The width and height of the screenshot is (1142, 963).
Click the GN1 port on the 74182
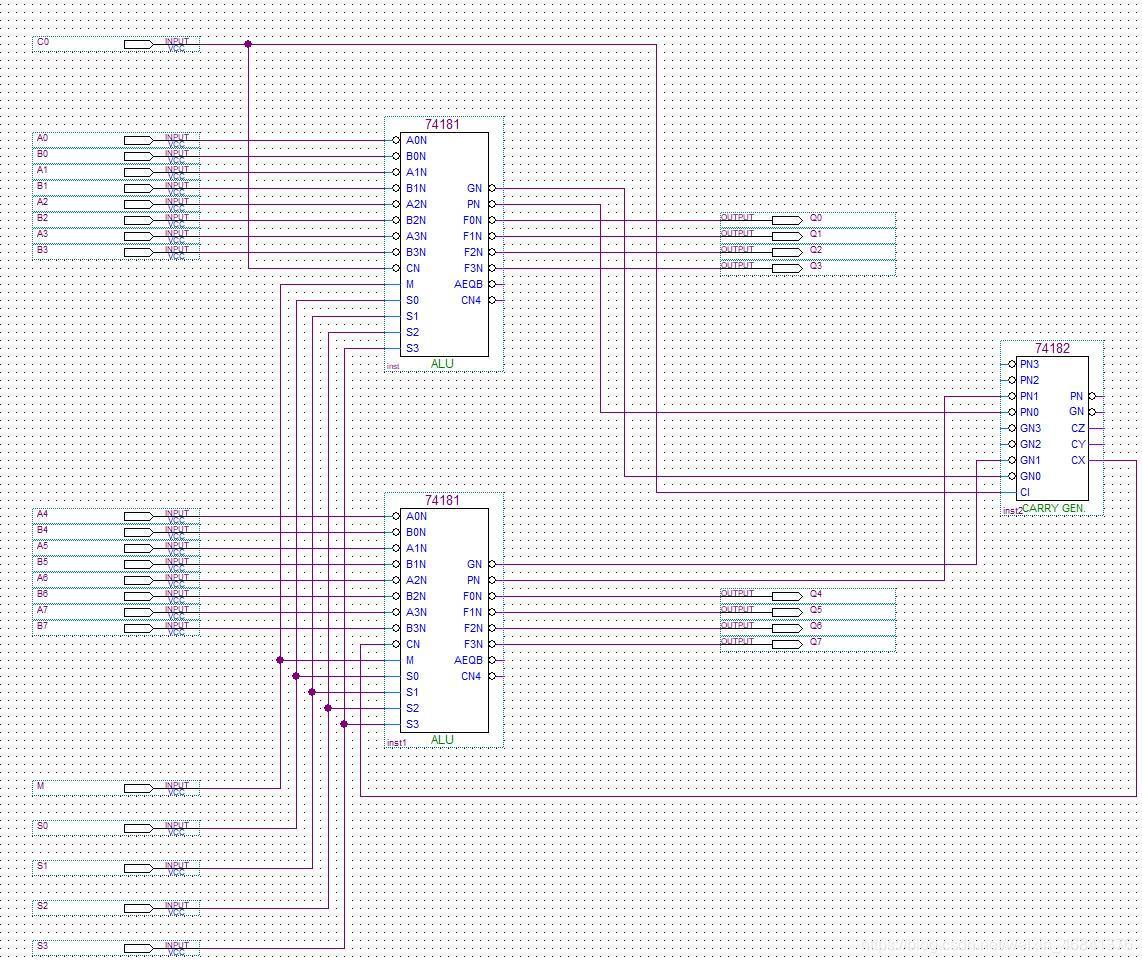(x=1030, y=460)
